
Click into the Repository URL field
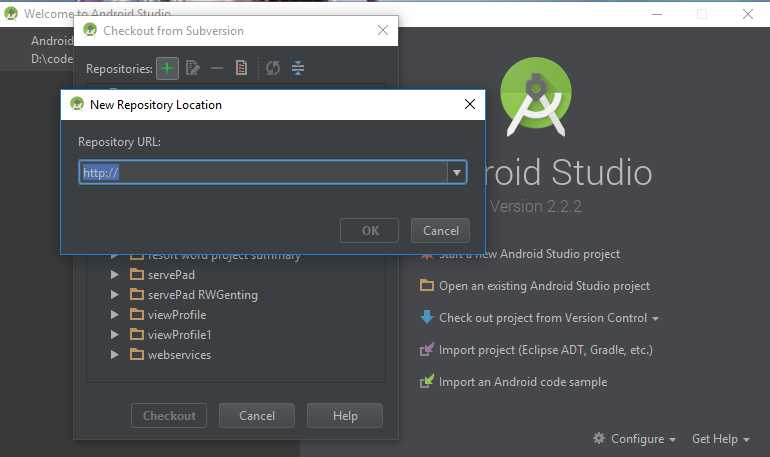pyautogui.click(x=263, y=172)
